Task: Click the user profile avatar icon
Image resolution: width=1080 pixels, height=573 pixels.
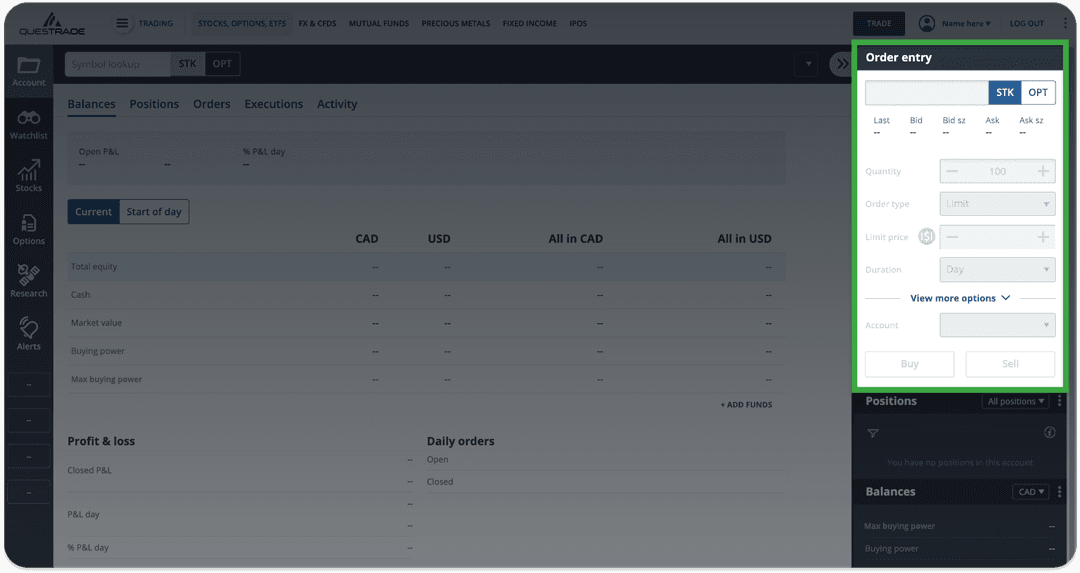Action: click(x=926, y=23)
